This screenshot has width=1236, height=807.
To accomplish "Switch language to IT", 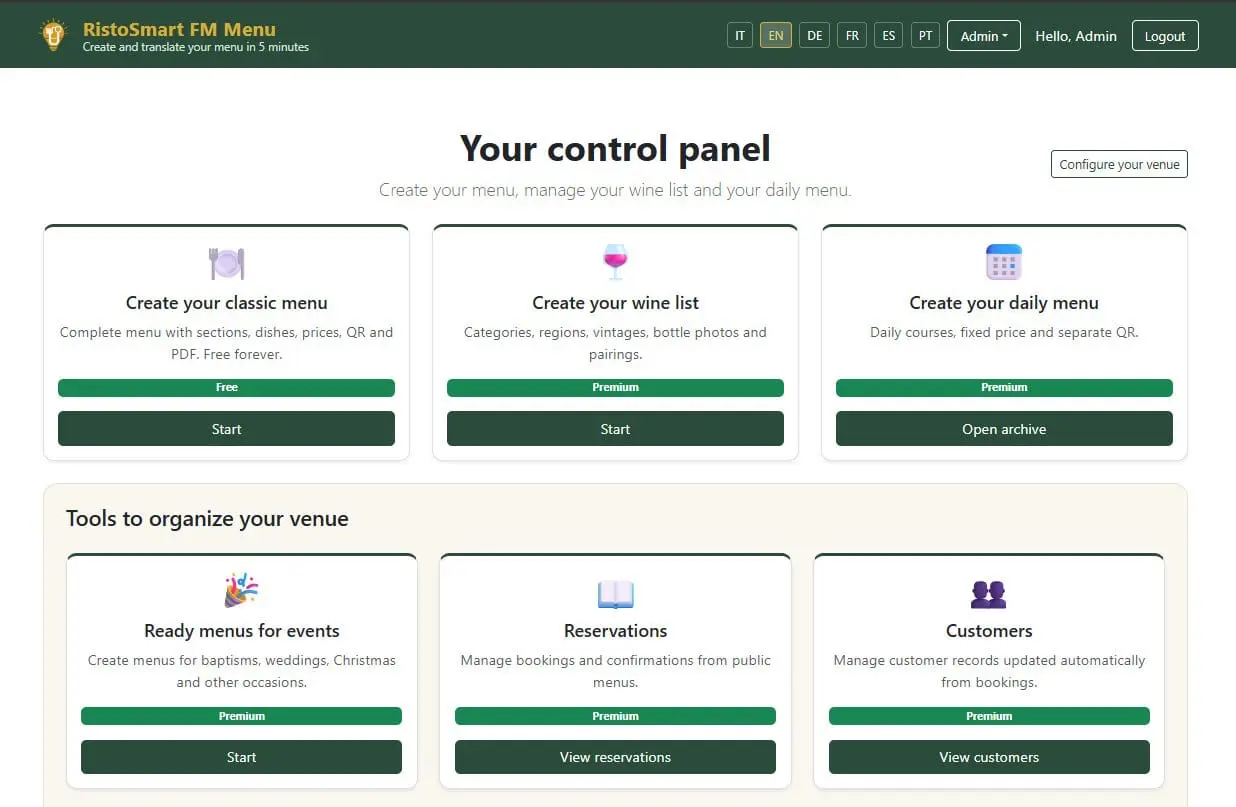I will [x=740, y=35].
